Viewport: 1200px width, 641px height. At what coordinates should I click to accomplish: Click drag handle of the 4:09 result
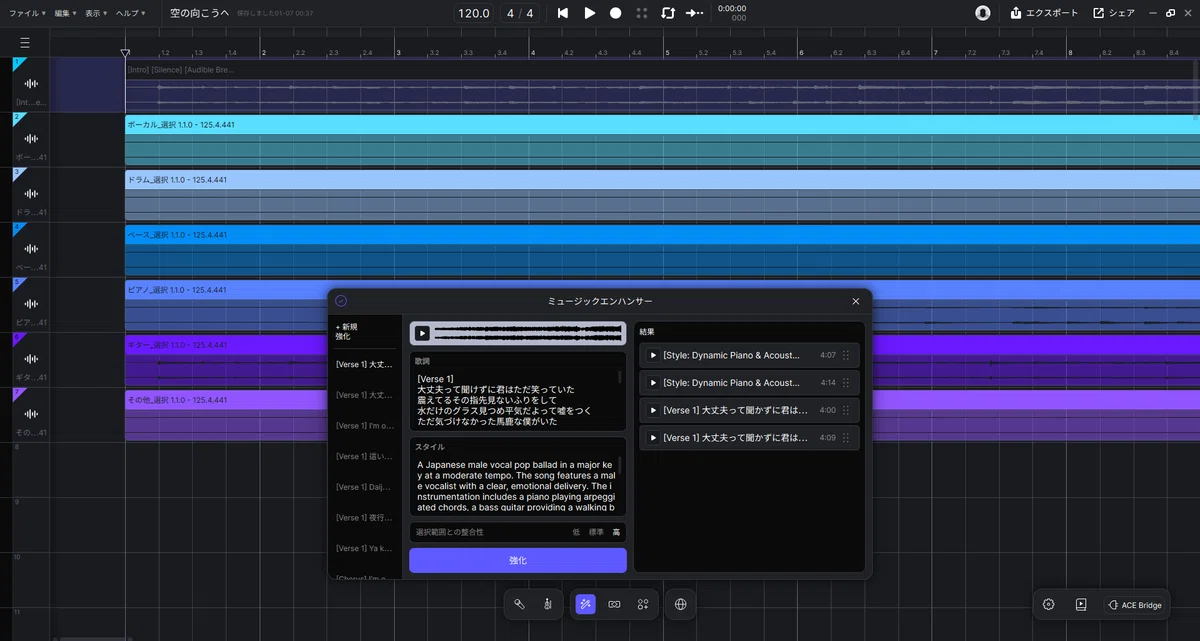[847, 438]
